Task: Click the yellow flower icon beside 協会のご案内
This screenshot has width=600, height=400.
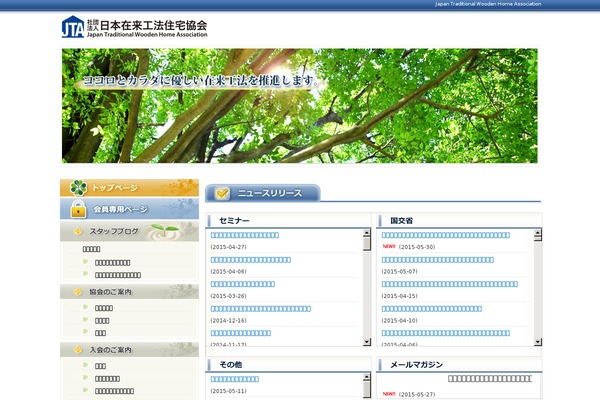Action: coord(78,292)
